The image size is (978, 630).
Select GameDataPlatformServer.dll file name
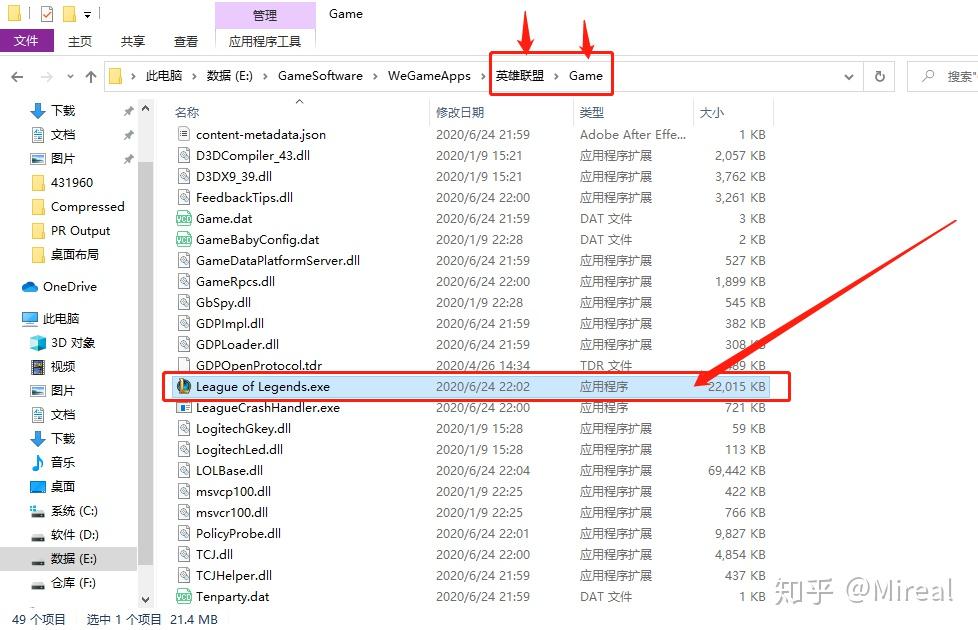(x=278, y=261)
